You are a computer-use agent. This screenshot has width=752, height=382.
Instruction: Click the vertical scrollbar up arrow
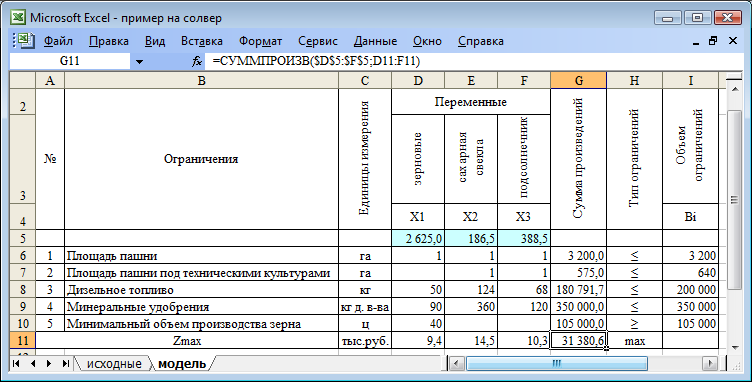coord(735,90)
